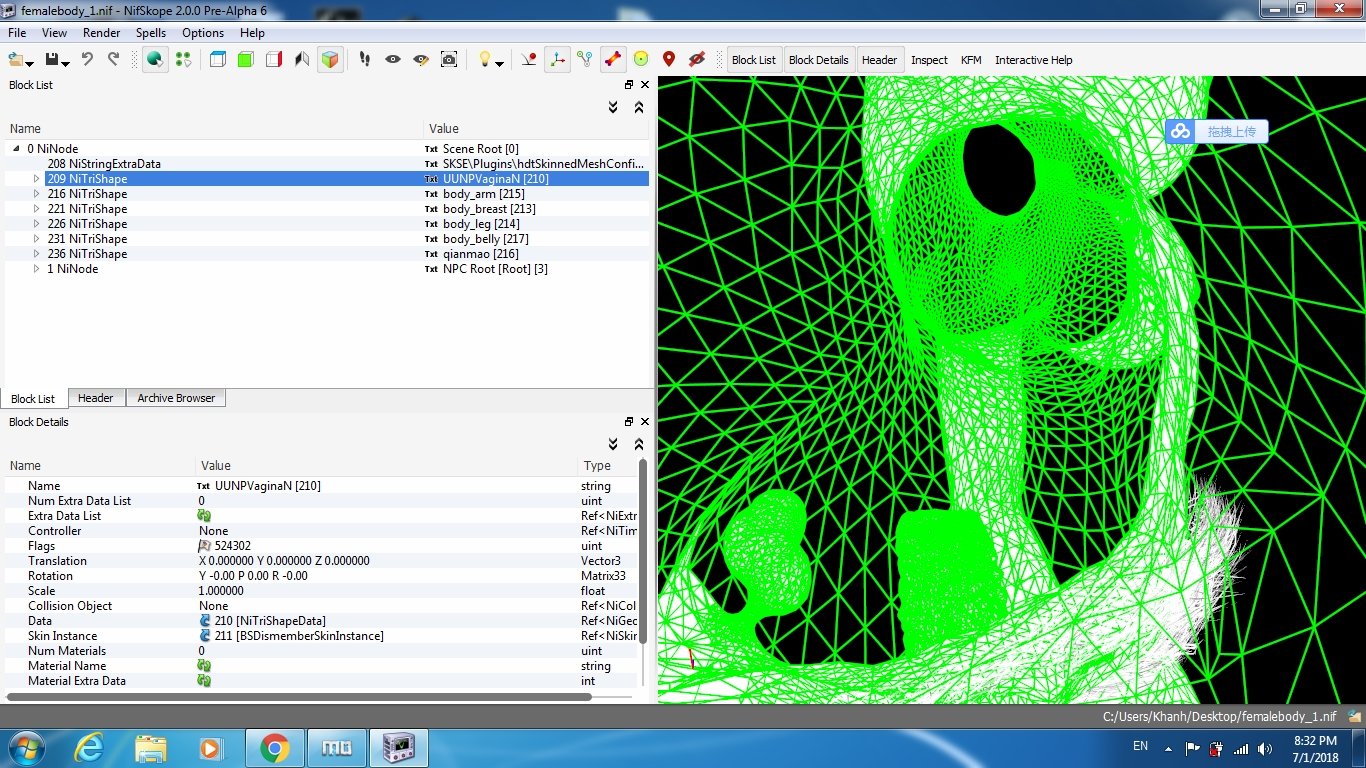1366x768 pixels.
Task: Click the eye with pencil icon
Action: click(x=421, y=60)
